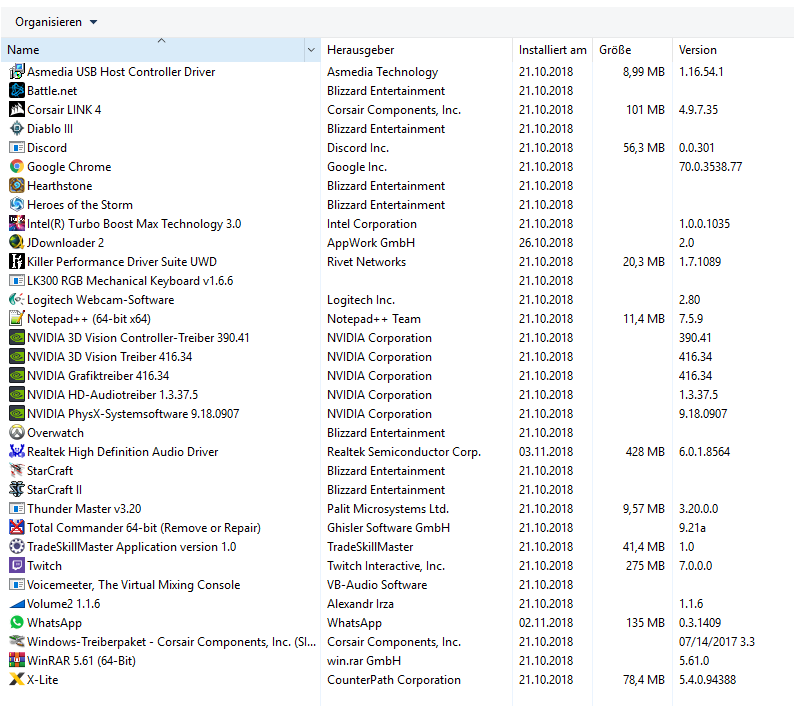Click the Discord Inc. publisher cell

358,148
